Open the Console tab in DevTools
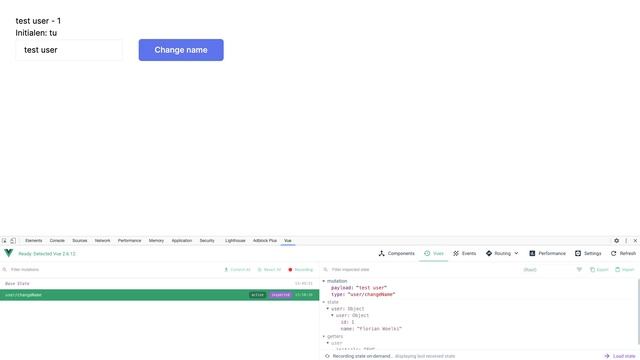This screenshot has width=640, height=360. tap(57, 241)
